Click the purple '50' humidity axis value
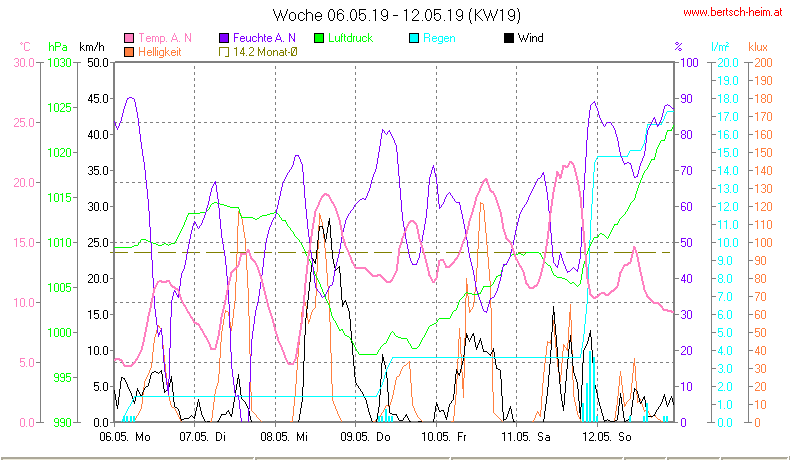 click(687, 242)
